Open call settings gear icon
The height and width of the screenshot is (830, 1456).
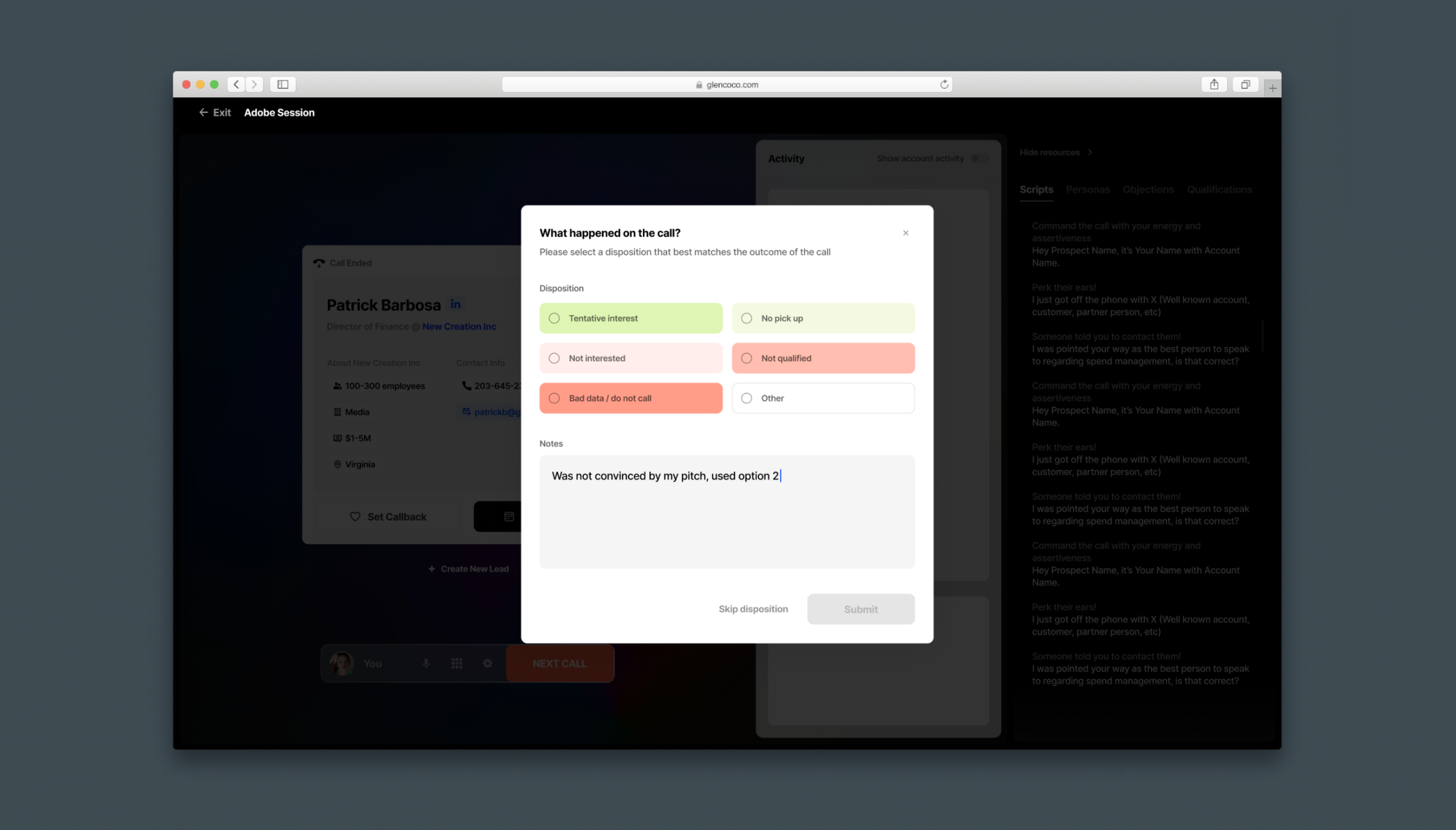click(487, 663)
